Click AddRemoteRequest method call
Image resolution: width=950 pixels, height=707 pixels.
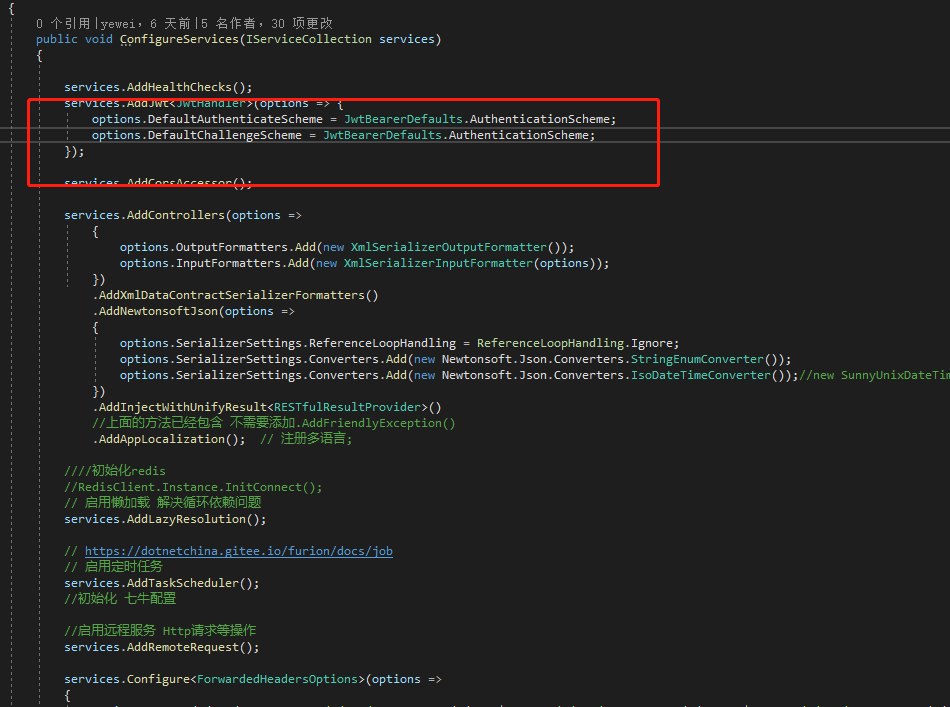tap(183, 647)
